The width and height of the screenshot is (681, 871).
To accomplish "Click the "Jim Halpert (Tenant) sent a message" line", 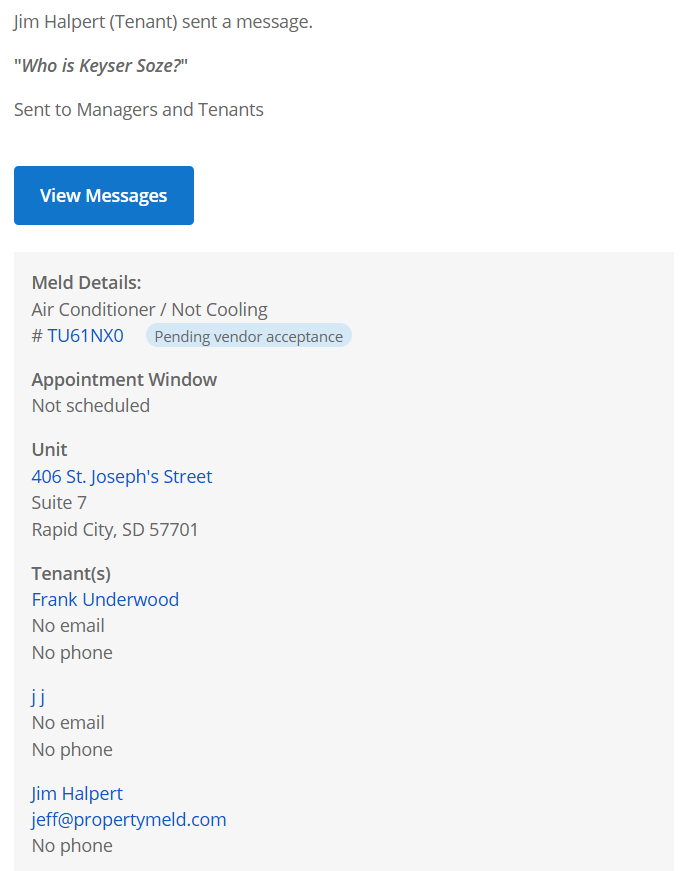I will pyautogui.click(x=163, y=21).
